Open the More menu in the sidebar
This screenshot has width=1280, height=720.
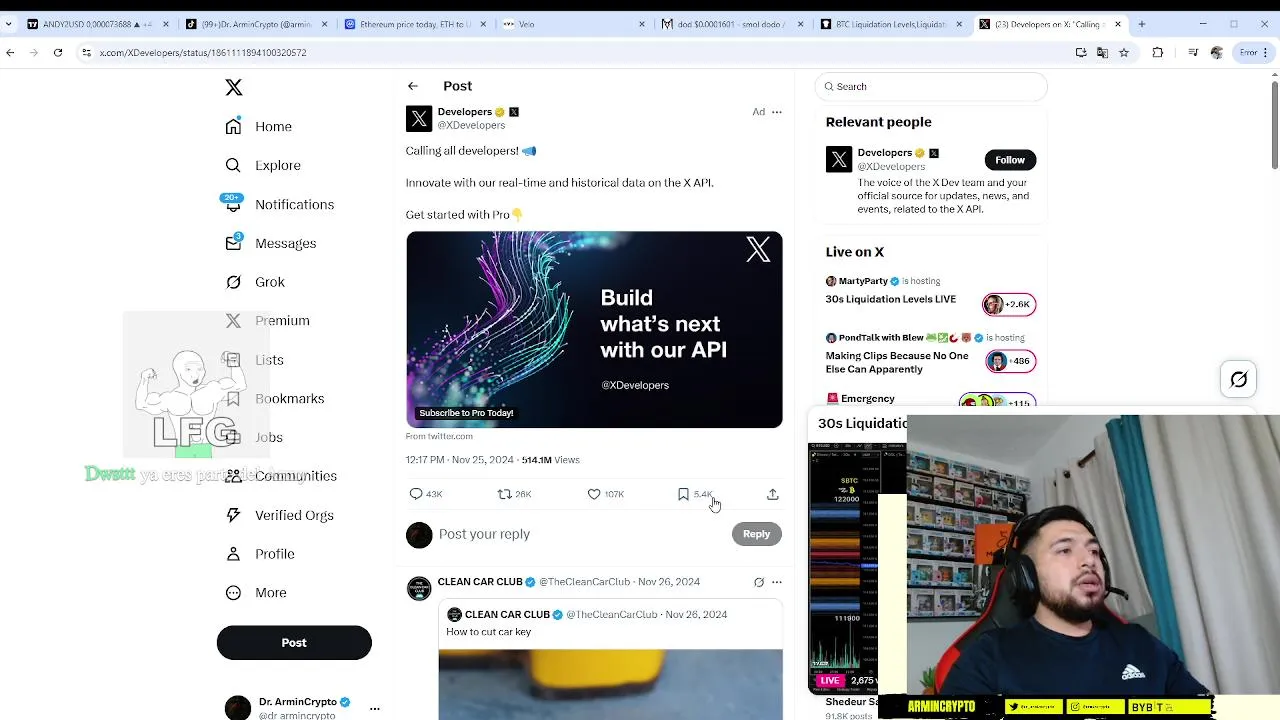tap(256, 593)
